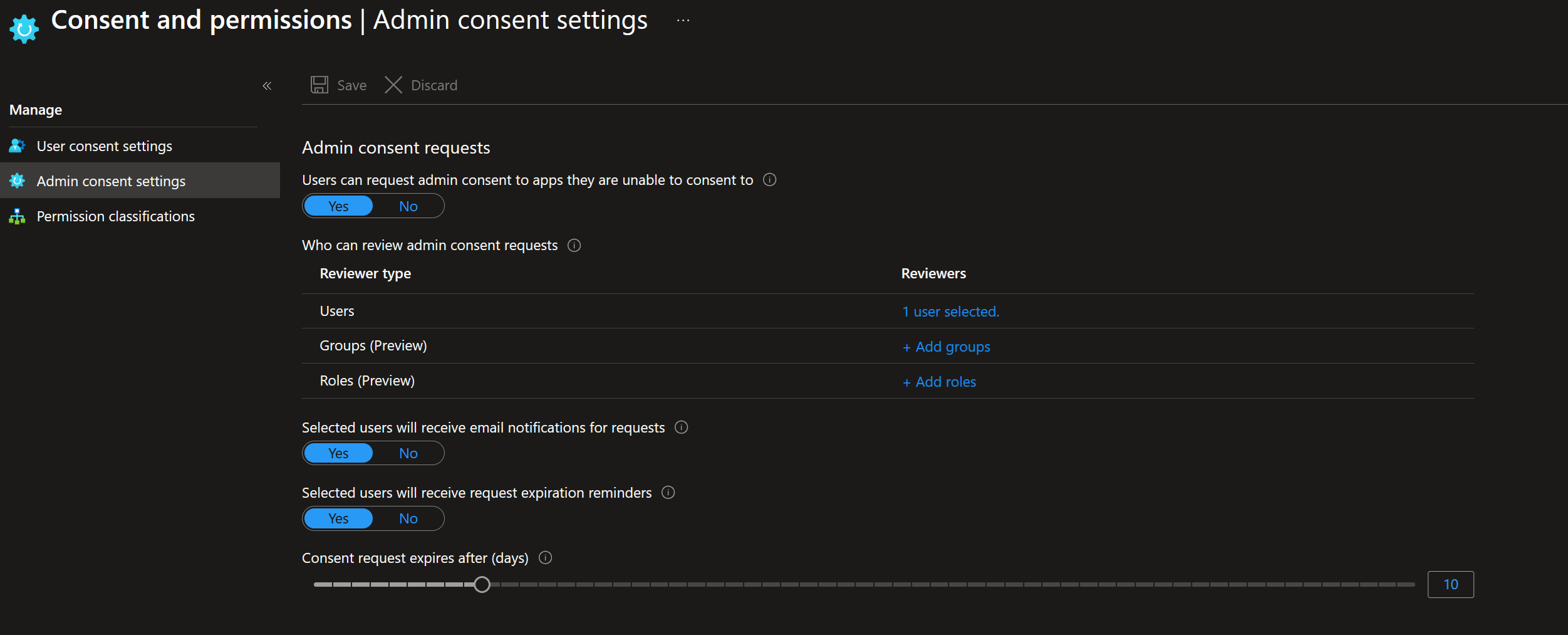Click the expiration days slider handle
This screenshot has width=1568, height=635.
[482, 585]
